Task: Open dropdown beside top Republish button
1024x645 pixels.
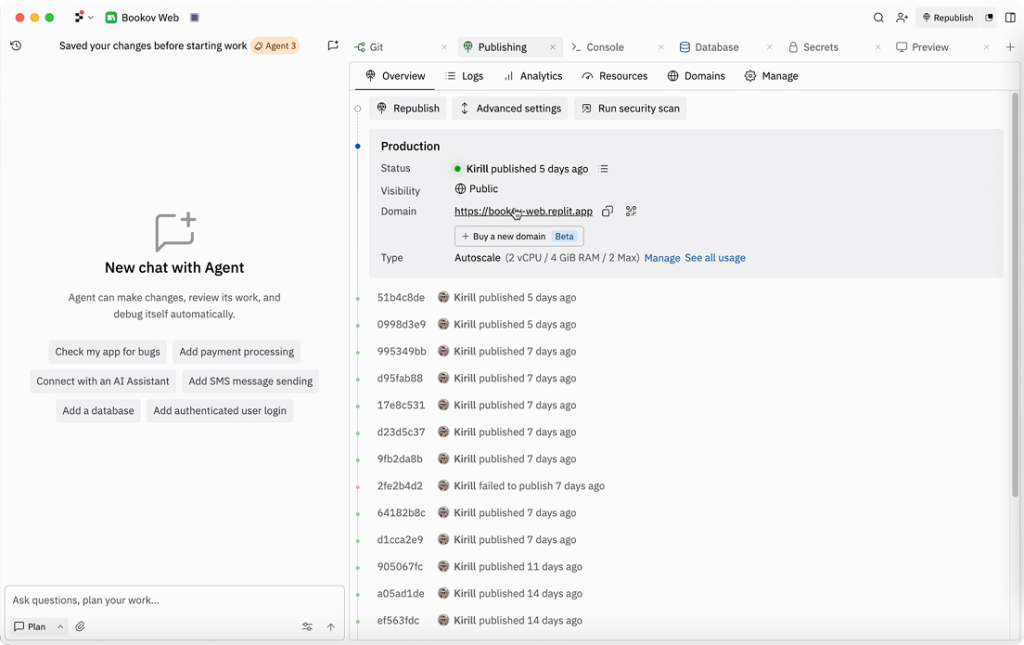Action: coord(989,18)
